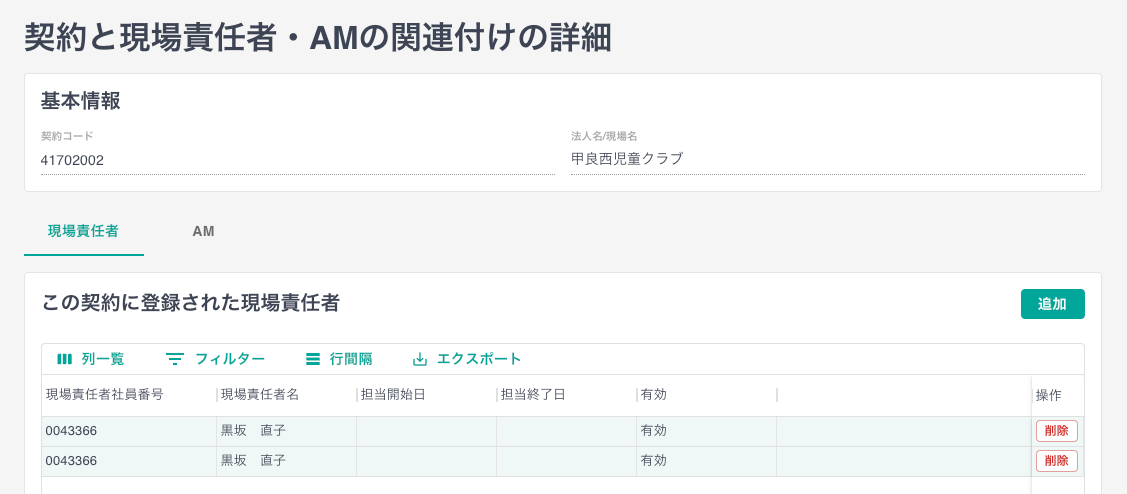The height and width of the screenshot is (494, 1127).
Task: Open the フィルター filter panel
Action: [229, 359]
